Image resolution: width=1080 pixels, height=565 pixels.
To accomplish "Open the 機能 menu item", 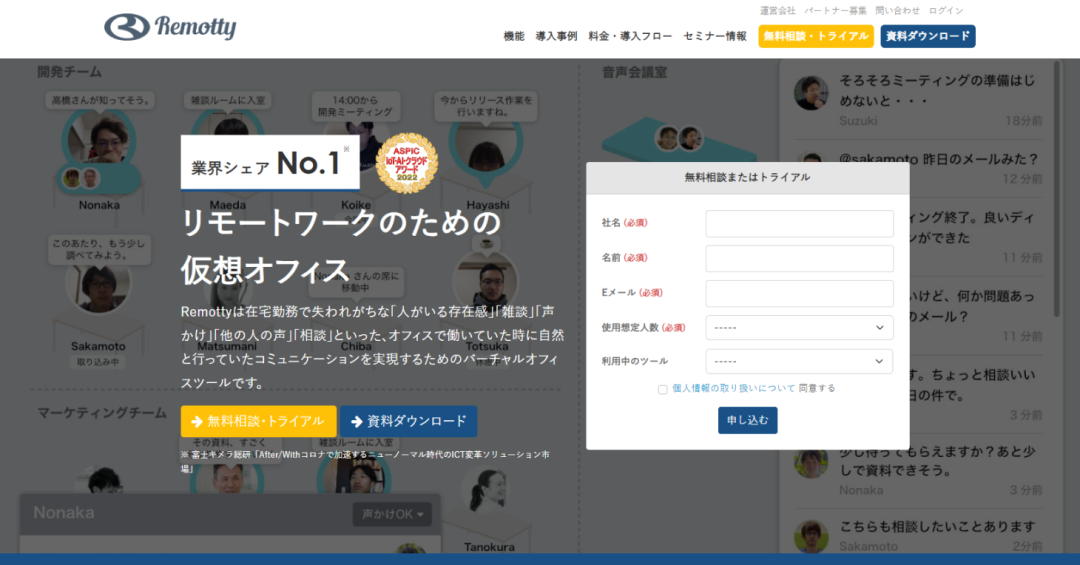I will click(x=514, y=37).
